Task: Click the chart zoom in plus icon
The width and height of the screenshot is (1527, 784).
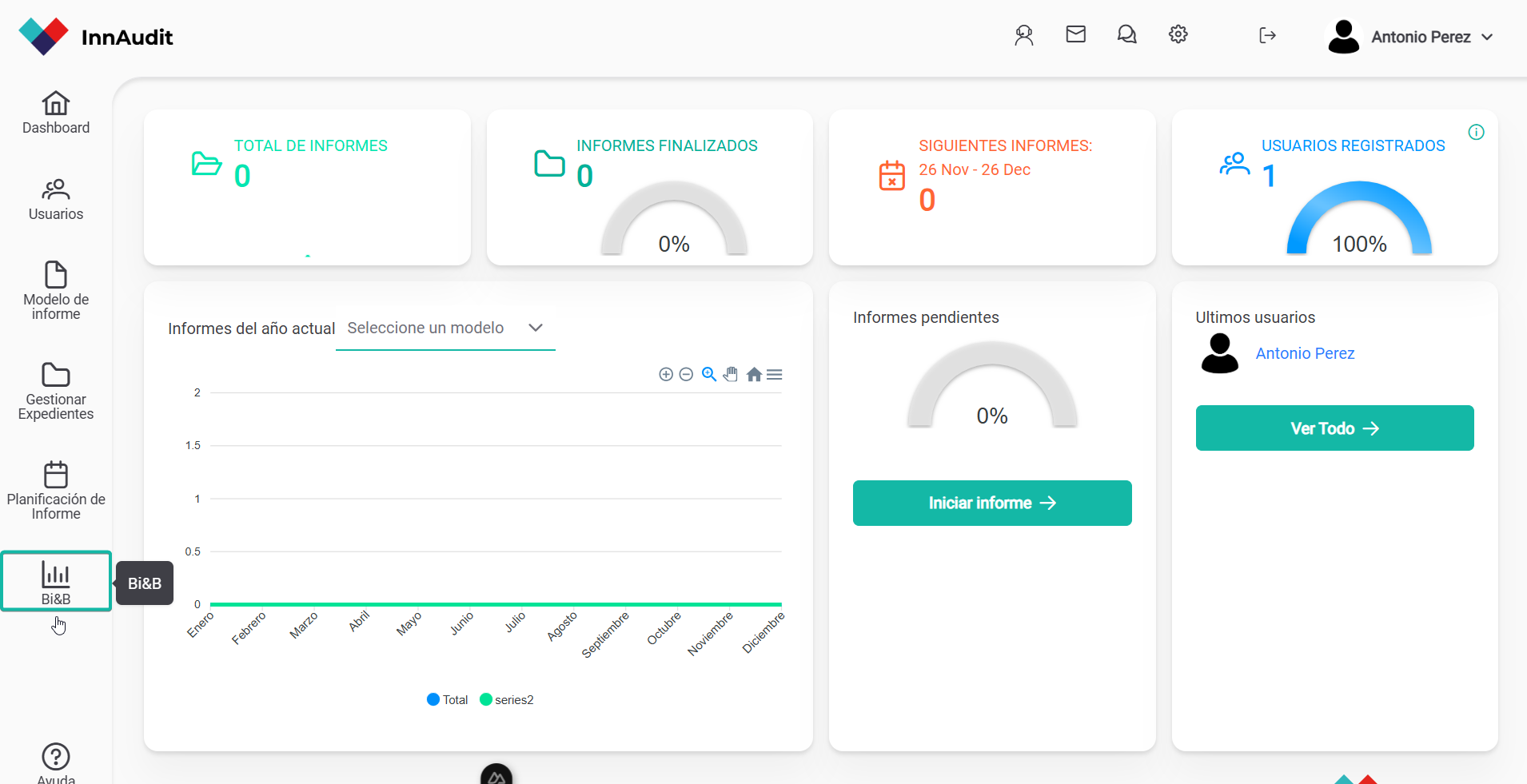Action: pos(665,375)
